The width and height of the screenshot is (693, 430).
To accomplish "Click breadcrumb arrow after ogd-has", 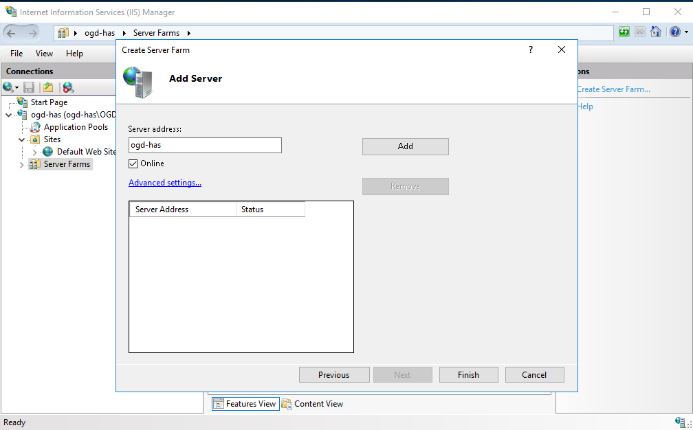I will [124, 33].
